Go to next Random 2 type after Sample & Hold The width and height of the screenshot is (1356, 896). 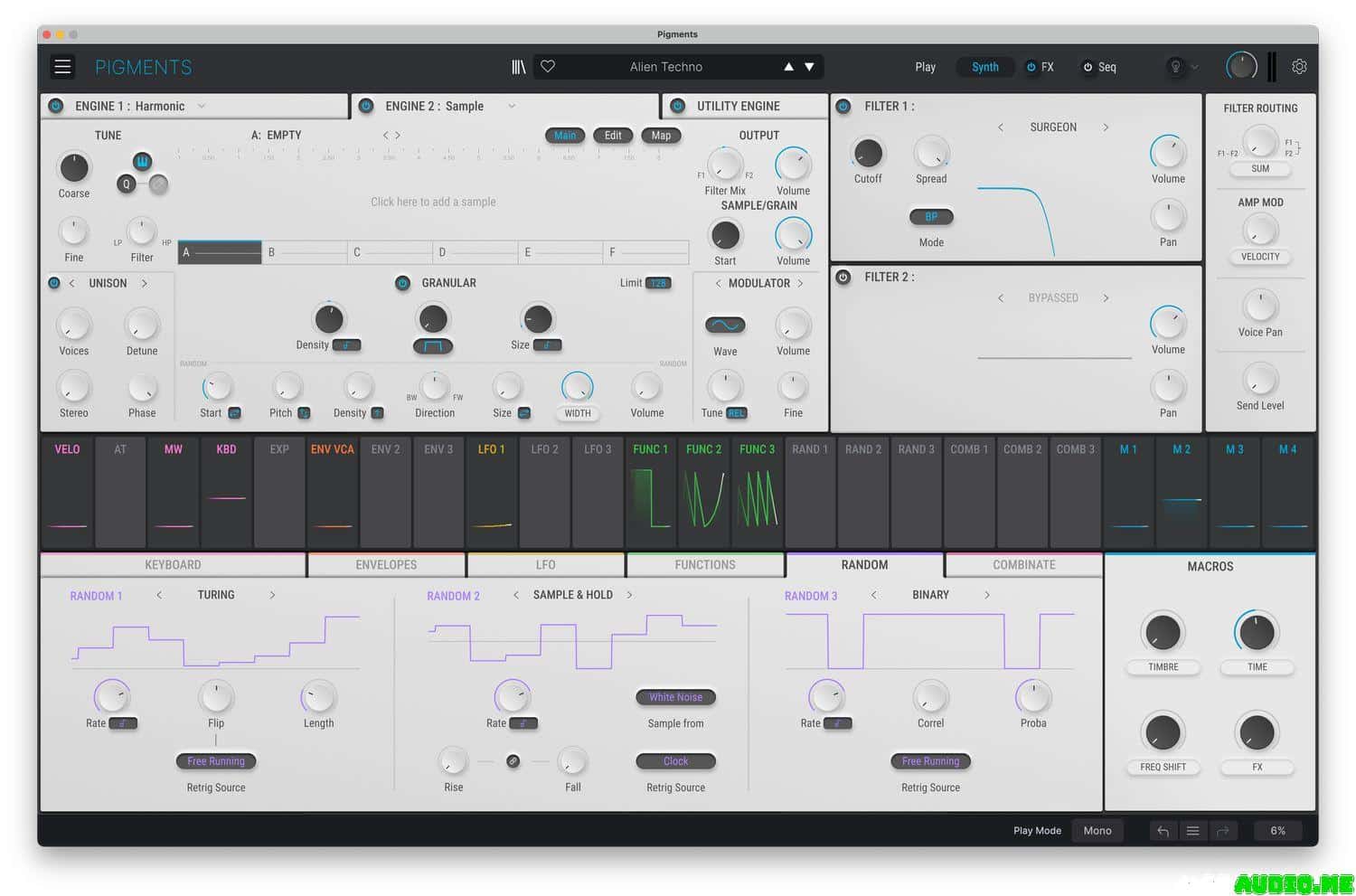(x=629, y=595)
